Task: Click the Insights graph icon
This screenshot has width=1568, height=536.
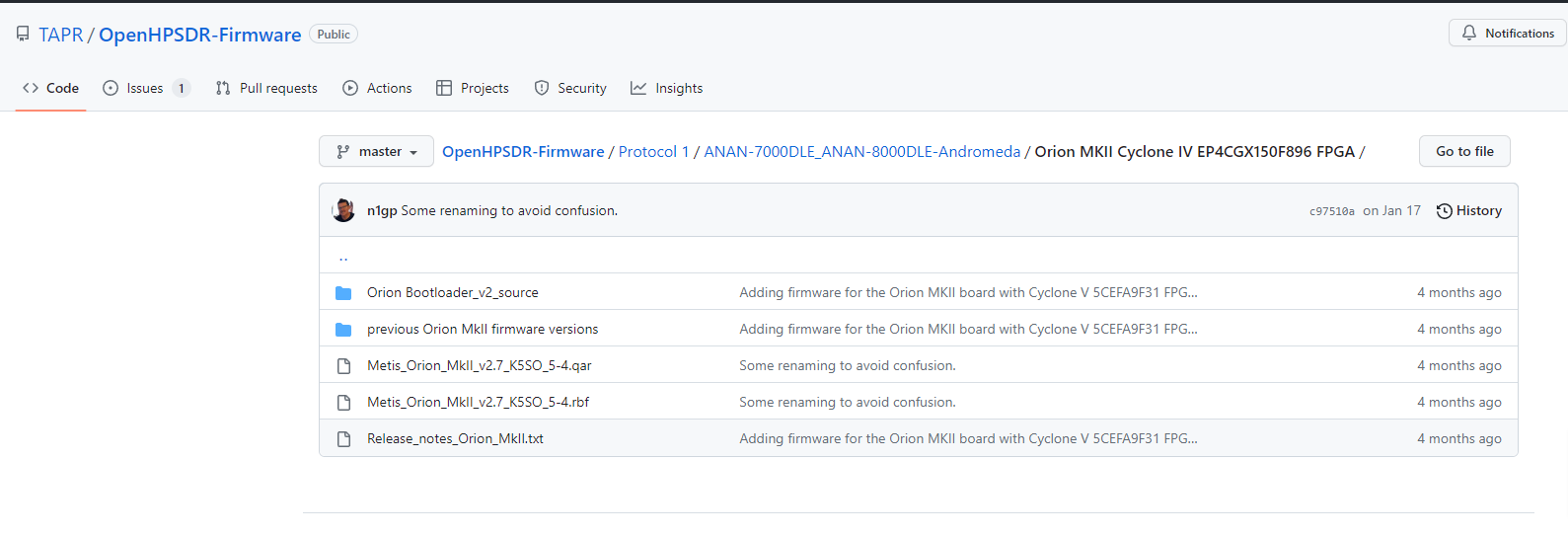Action: pos(638,88)
